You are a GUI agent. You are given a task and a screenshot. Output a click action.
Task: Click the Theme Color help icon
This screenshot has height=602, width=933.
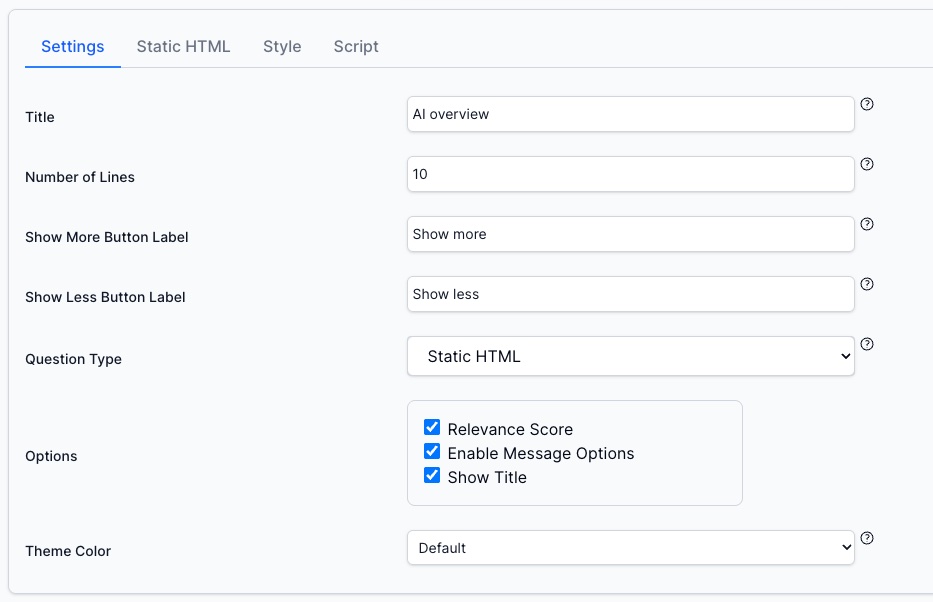tap(867, 538)
